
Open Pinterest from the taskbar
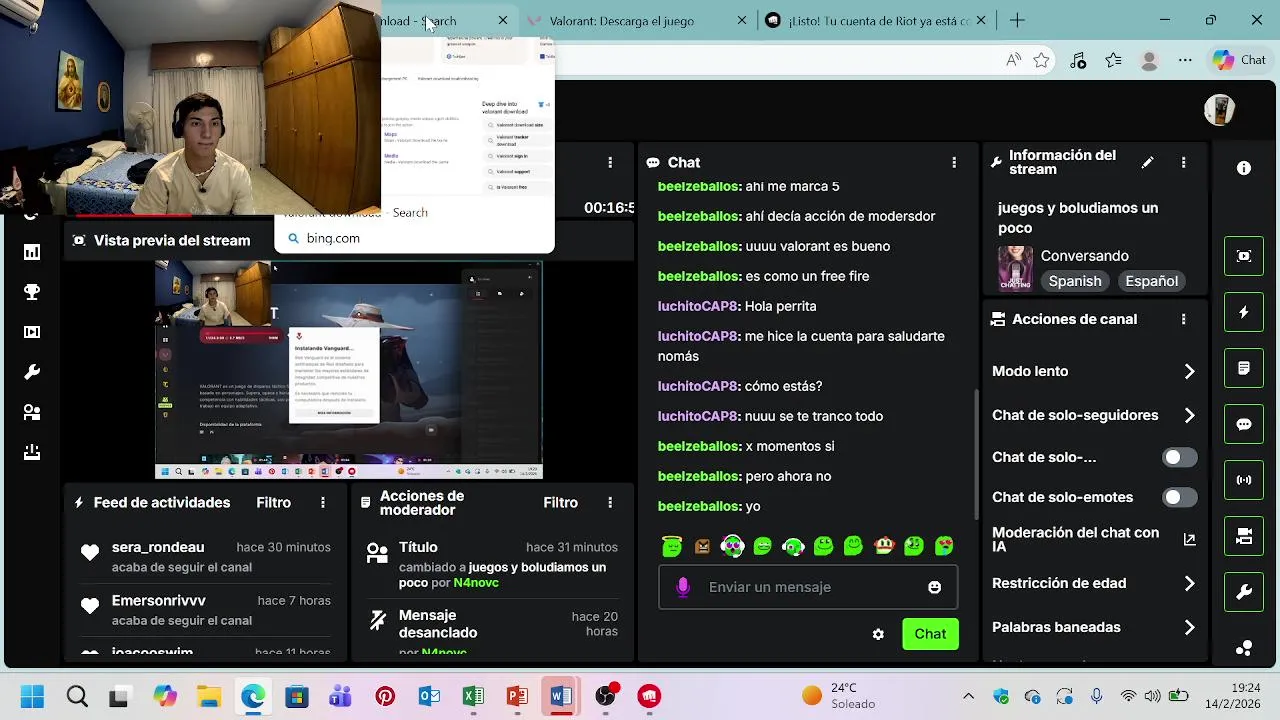tap(385, 696)
